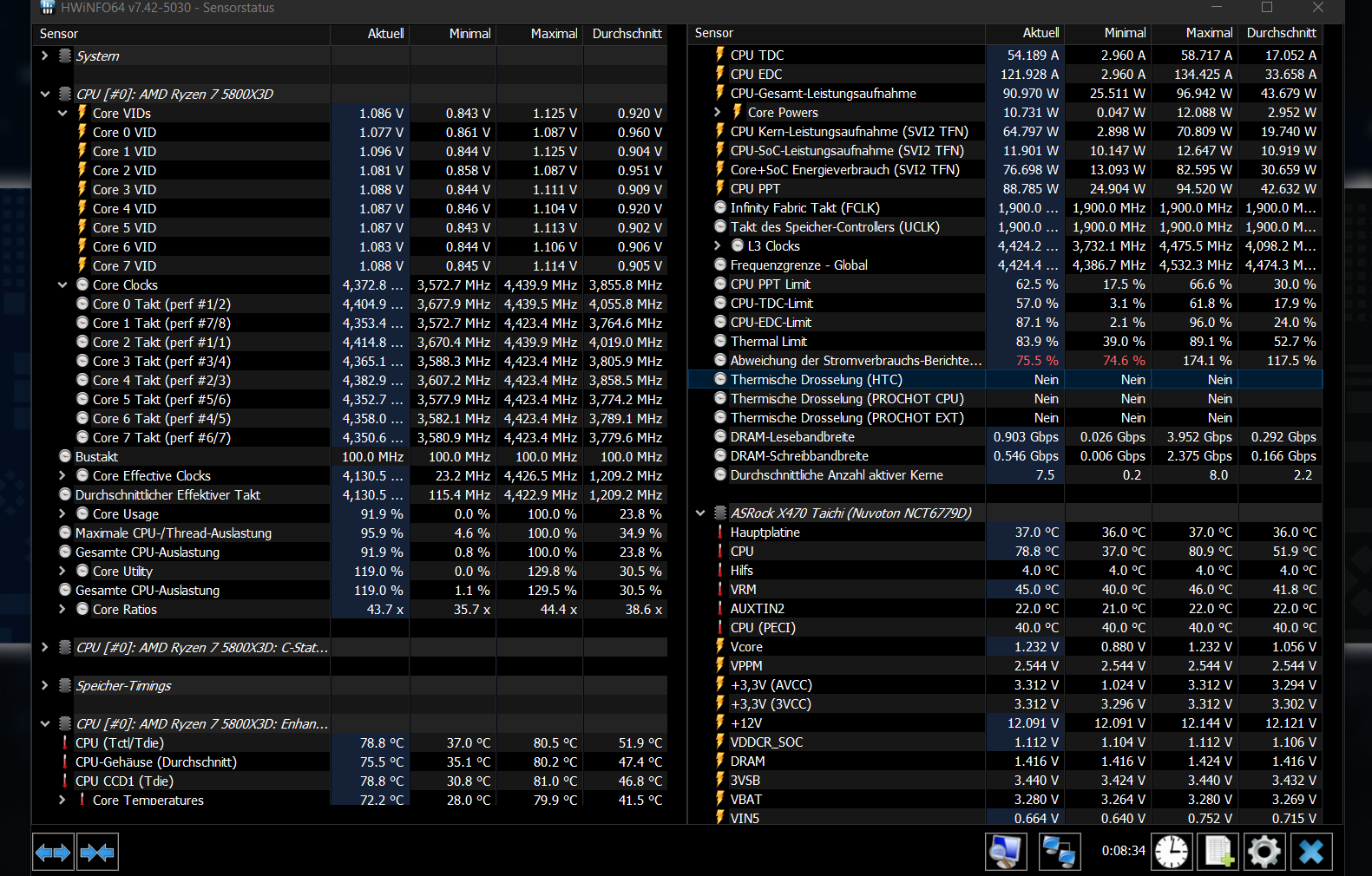
Task: Click the thermometer icon beside CPU-Gehäuse (Durchschnitt)
Action: tap(65, 762)
